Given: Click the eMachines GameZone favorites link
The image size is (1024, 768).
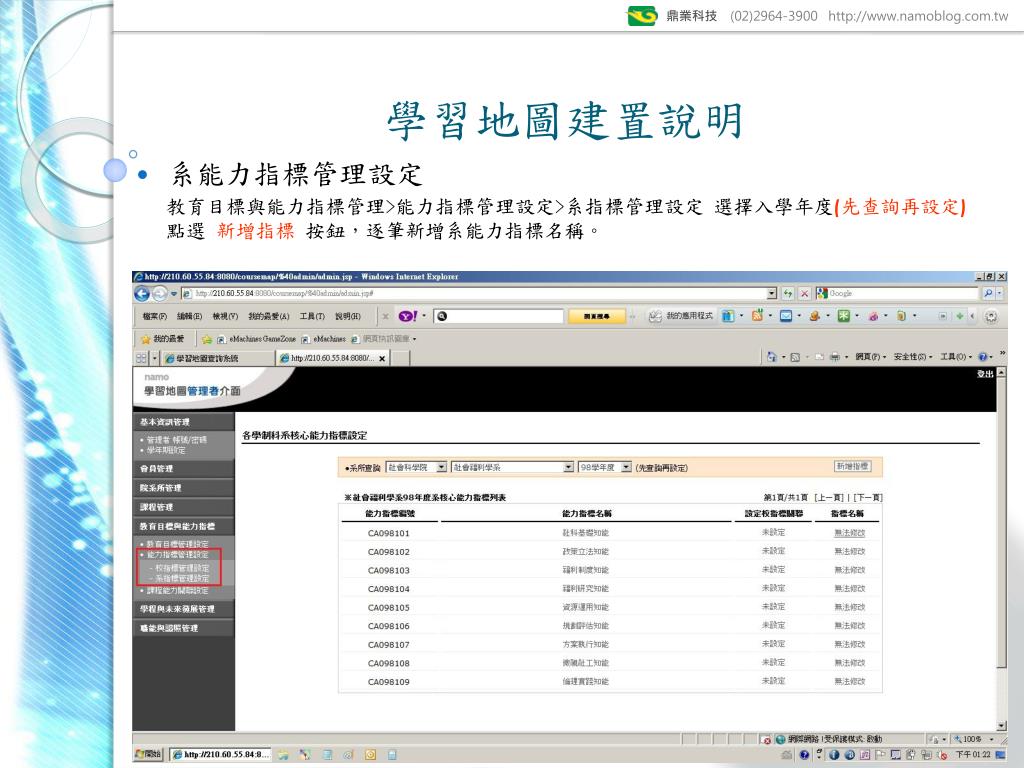Looking at the screenshot, I should [257, 339].
